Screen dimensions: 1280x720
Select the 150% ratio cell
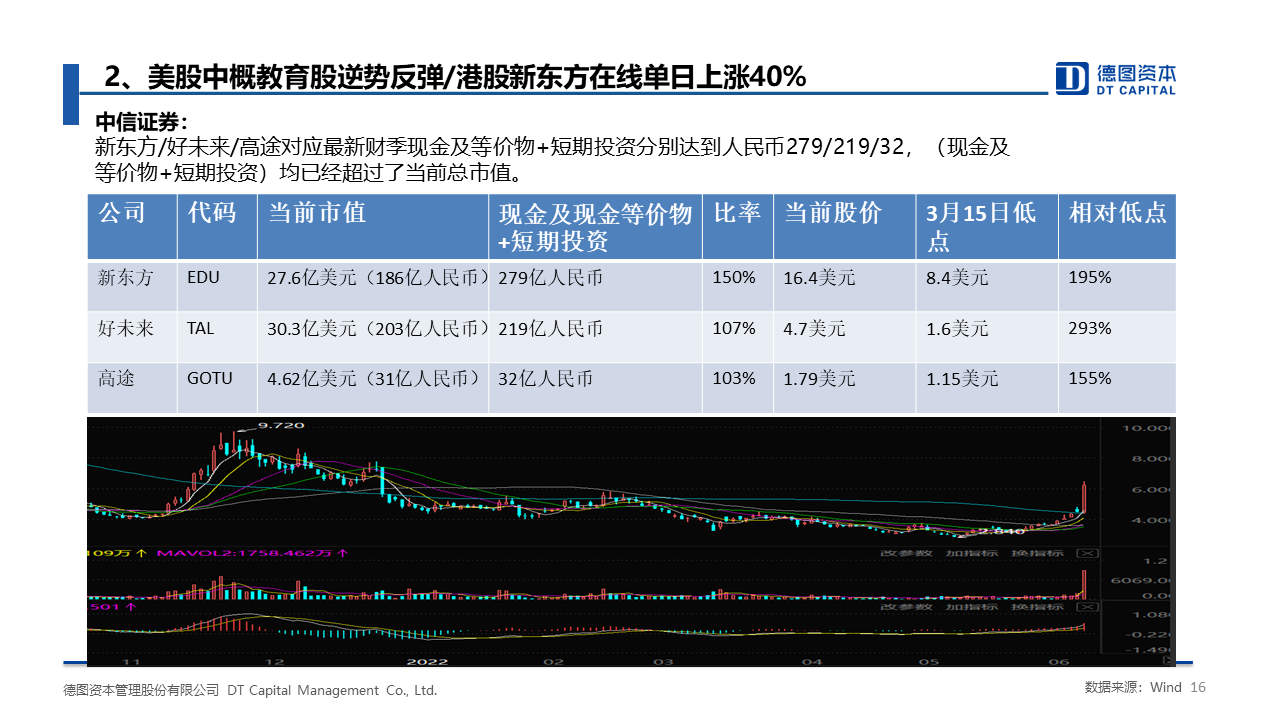(x=737, y=285)
